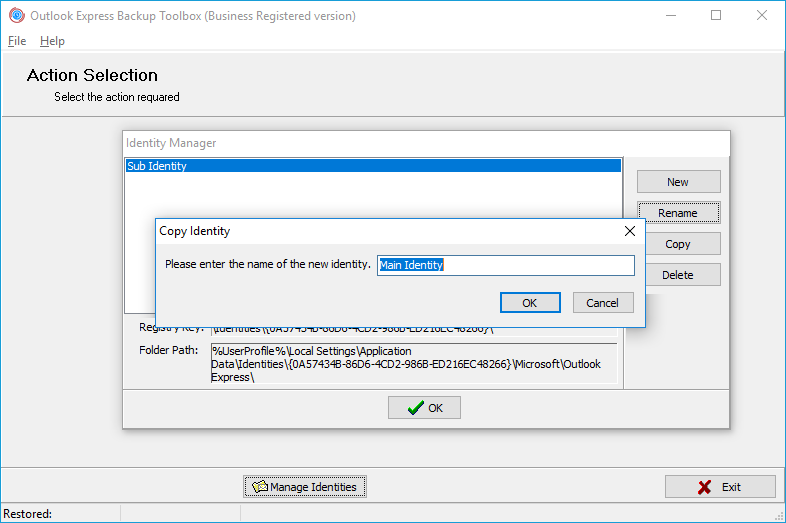Screen dimensions: 786x523
Task: Click the new identity name text field
Action: coord(505,265)
